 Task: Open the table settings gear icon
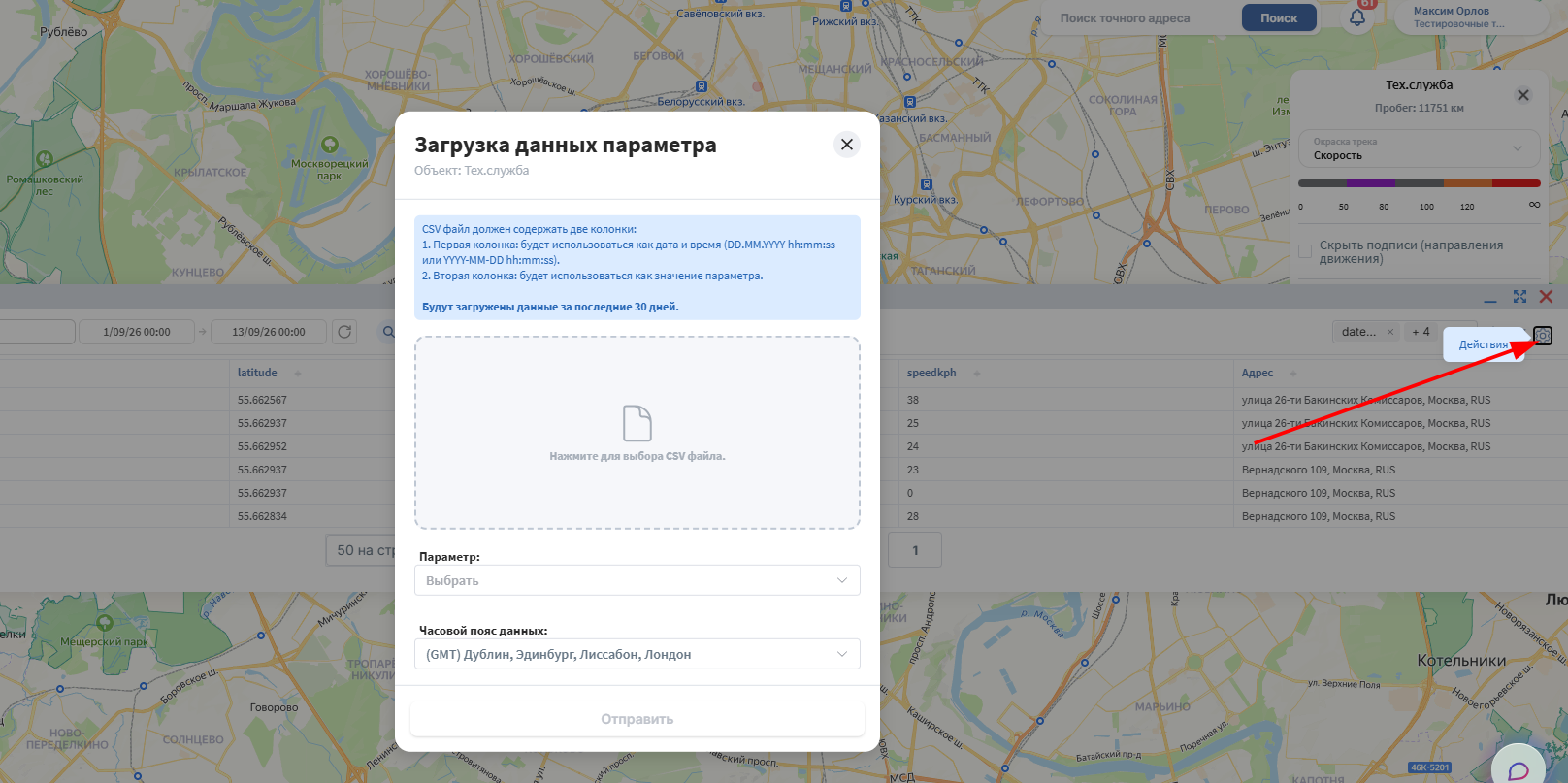1543,336
